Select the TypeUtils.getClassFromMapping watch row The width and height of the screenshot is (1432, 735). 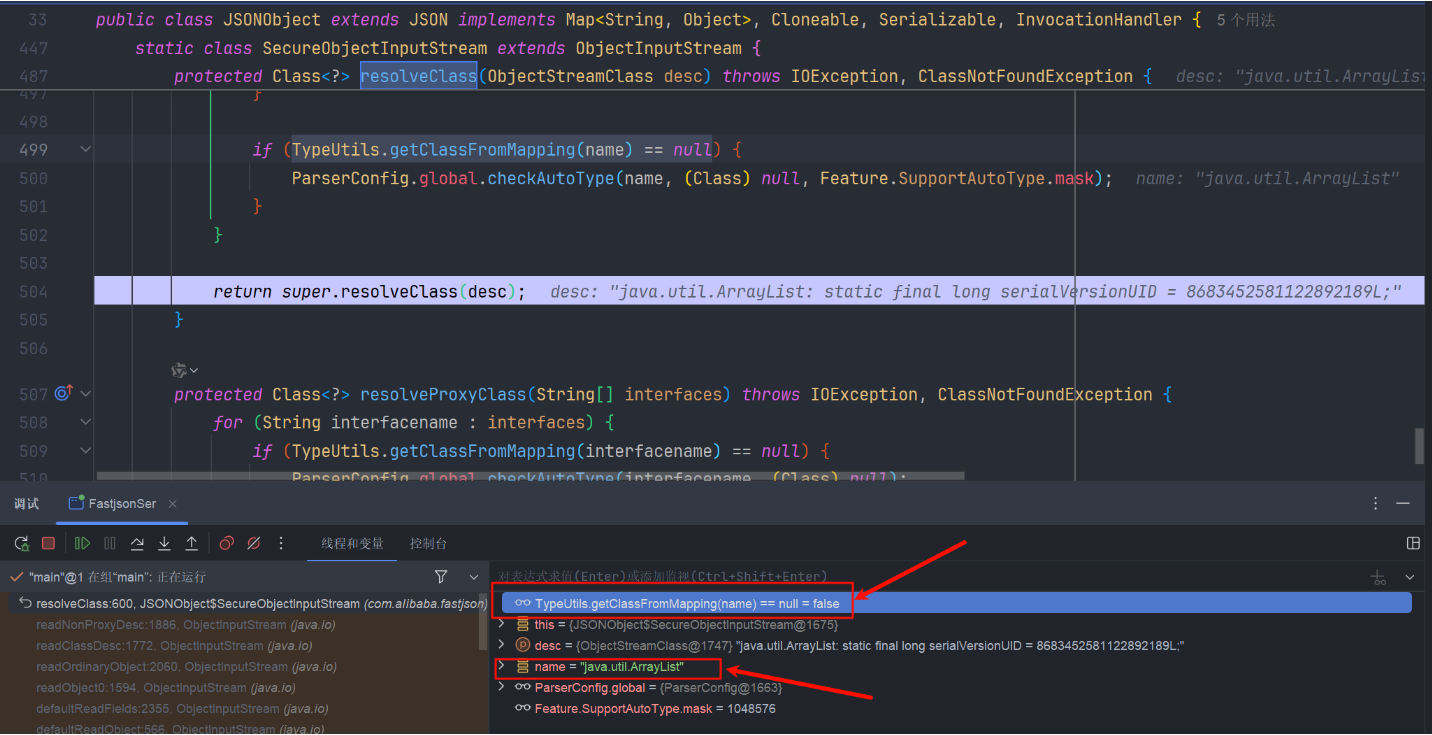(x=956, y=603)
